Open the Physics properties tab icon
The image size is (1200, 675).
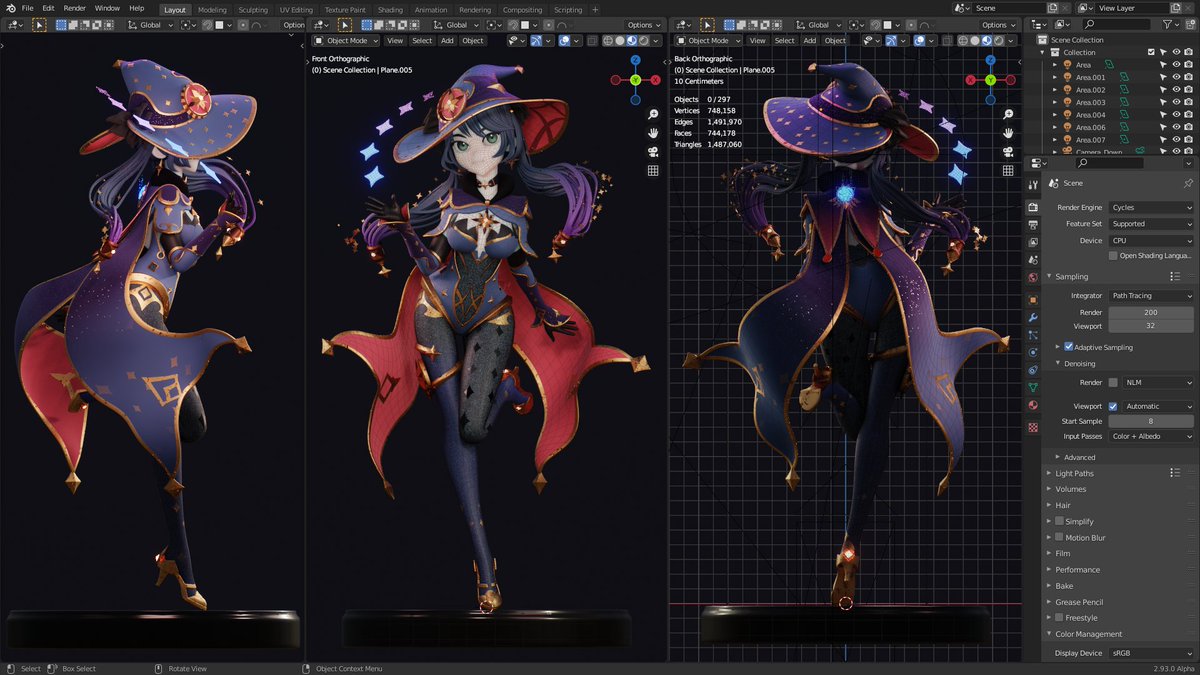point(1033,352)
